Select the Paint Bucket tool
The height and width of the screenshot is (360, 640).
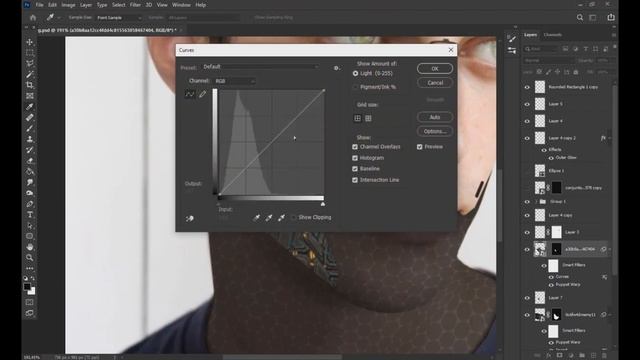point(30,171)
